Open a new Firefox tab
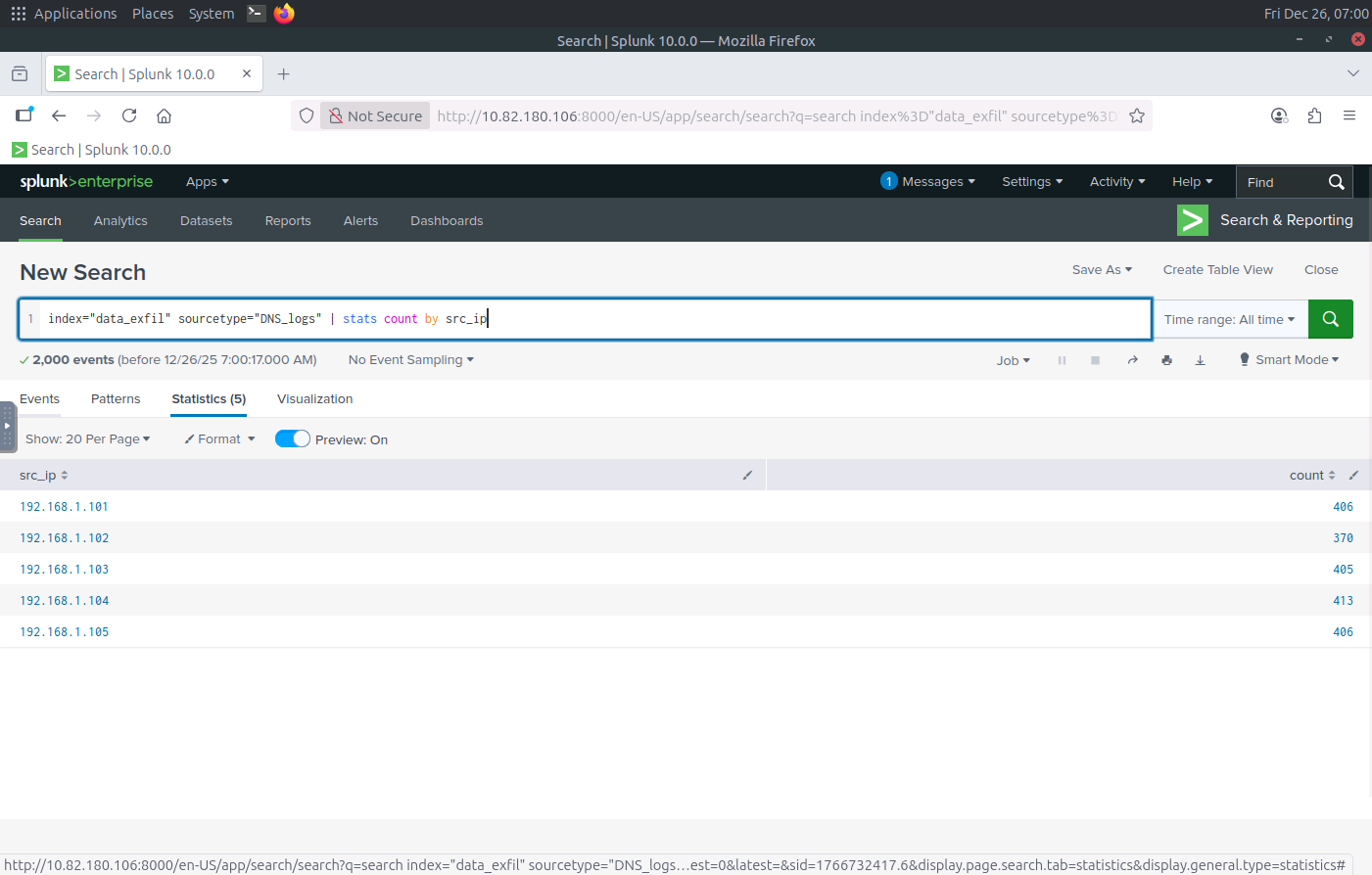Screen dimensions: 1372x875 pyautogui.click(x=283, y=74)
